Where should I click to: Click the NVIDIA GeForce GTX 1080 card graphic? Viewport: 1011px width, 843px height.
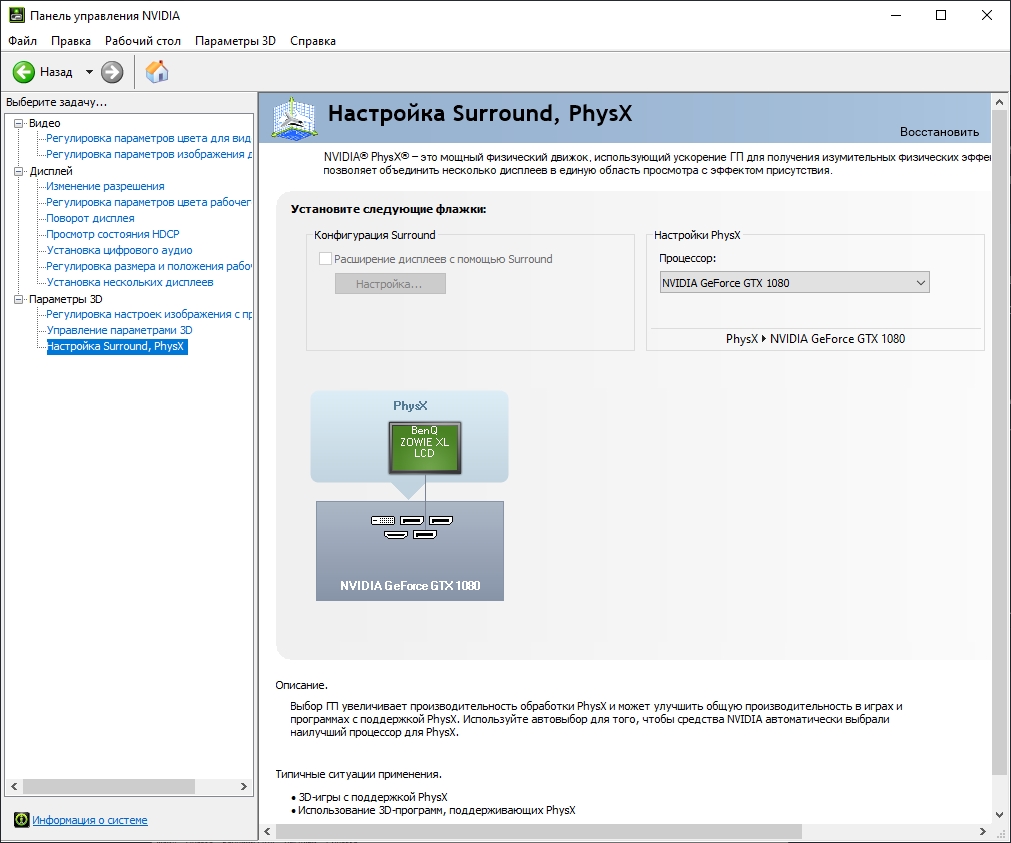coord(409,551)
